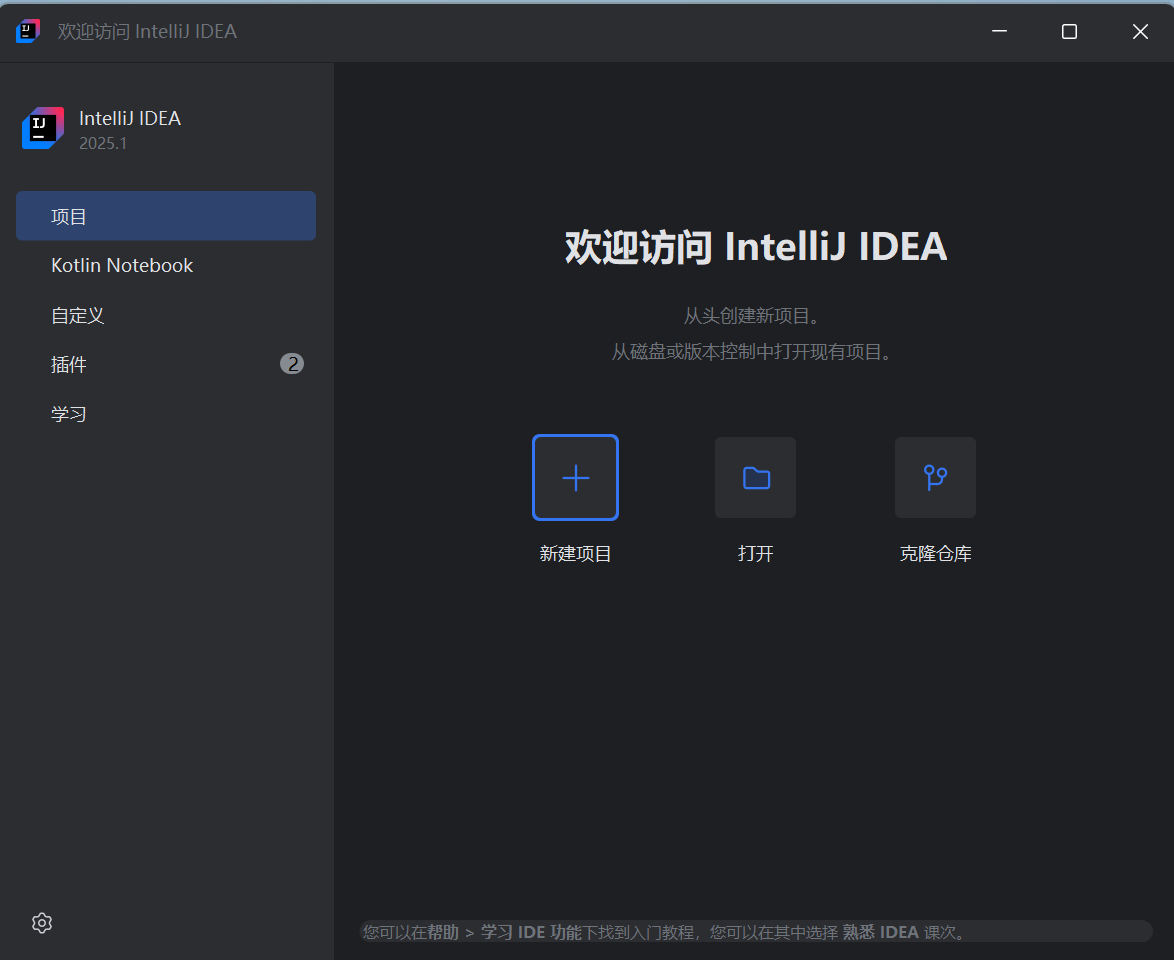Open the settings gear in the sidebar
Image resolution: width=1174 pixels, height=960 pixels.
pos(42,923)
